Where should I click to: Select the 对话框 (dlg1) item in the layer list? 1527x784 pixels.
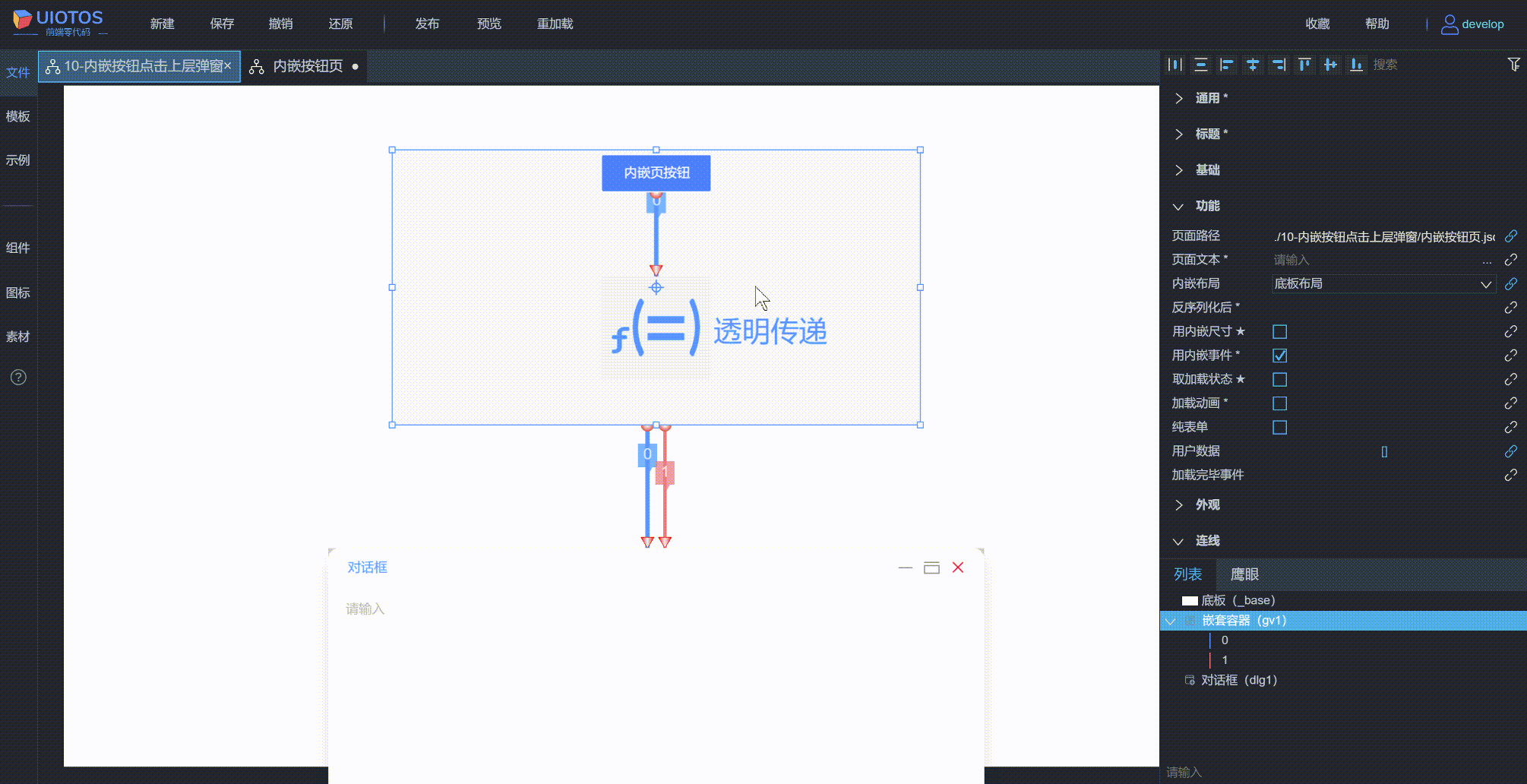(x=1238, y=680)
